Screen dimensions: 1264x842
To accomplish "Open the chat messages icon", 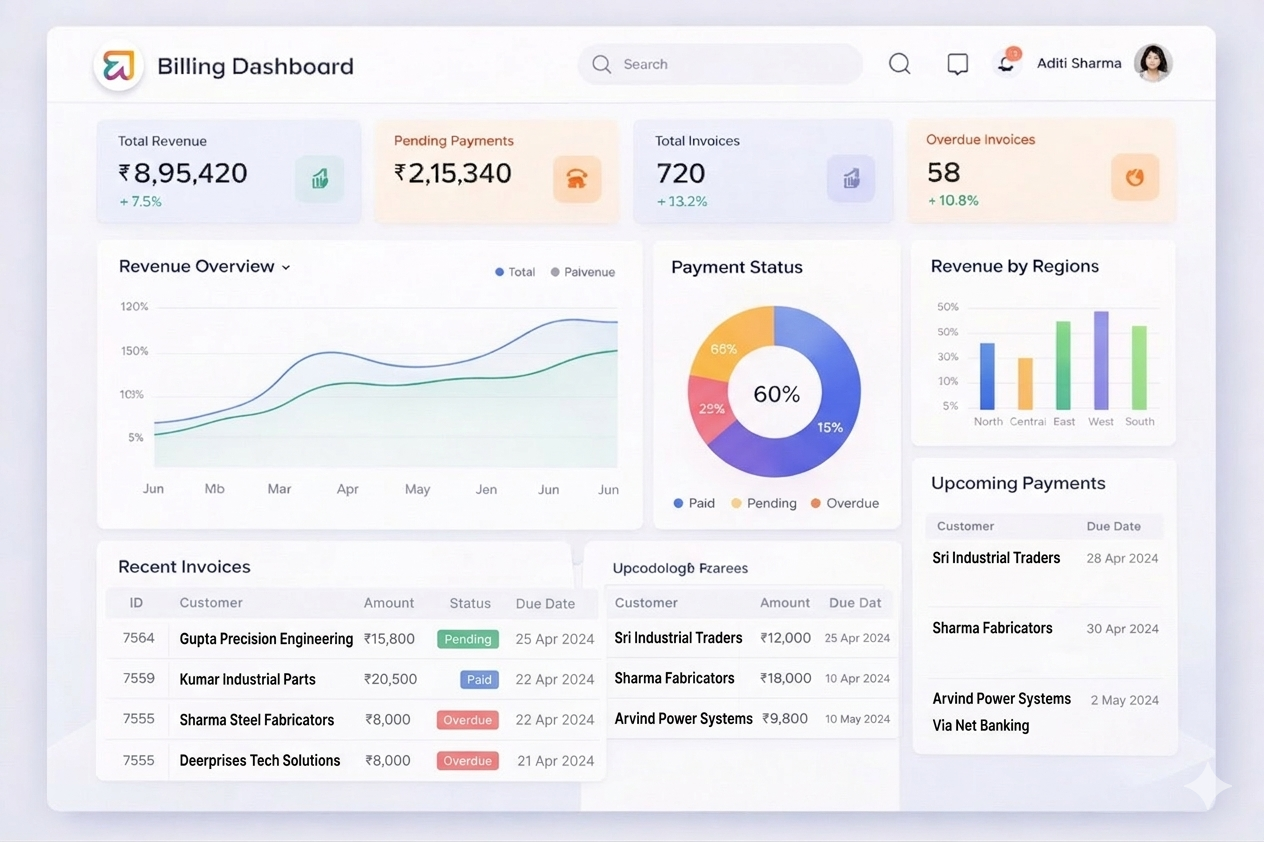I will [958, 64].
